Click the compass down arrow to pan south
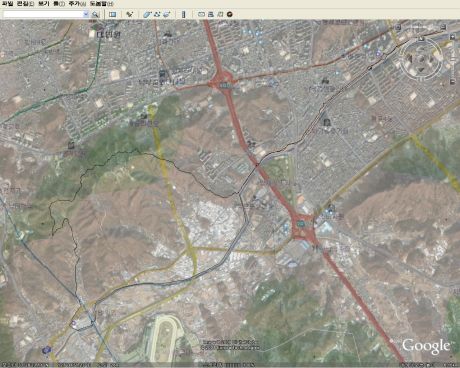 tap(421, 70)
